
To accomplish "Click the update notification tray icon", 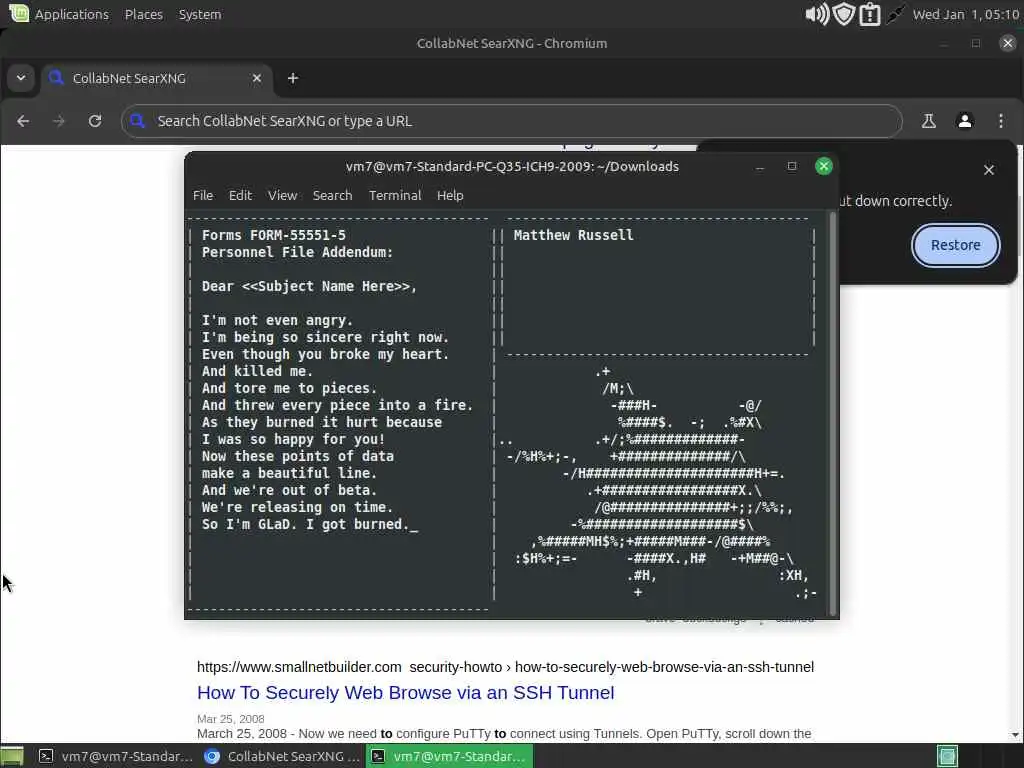I will coord(870,14).
